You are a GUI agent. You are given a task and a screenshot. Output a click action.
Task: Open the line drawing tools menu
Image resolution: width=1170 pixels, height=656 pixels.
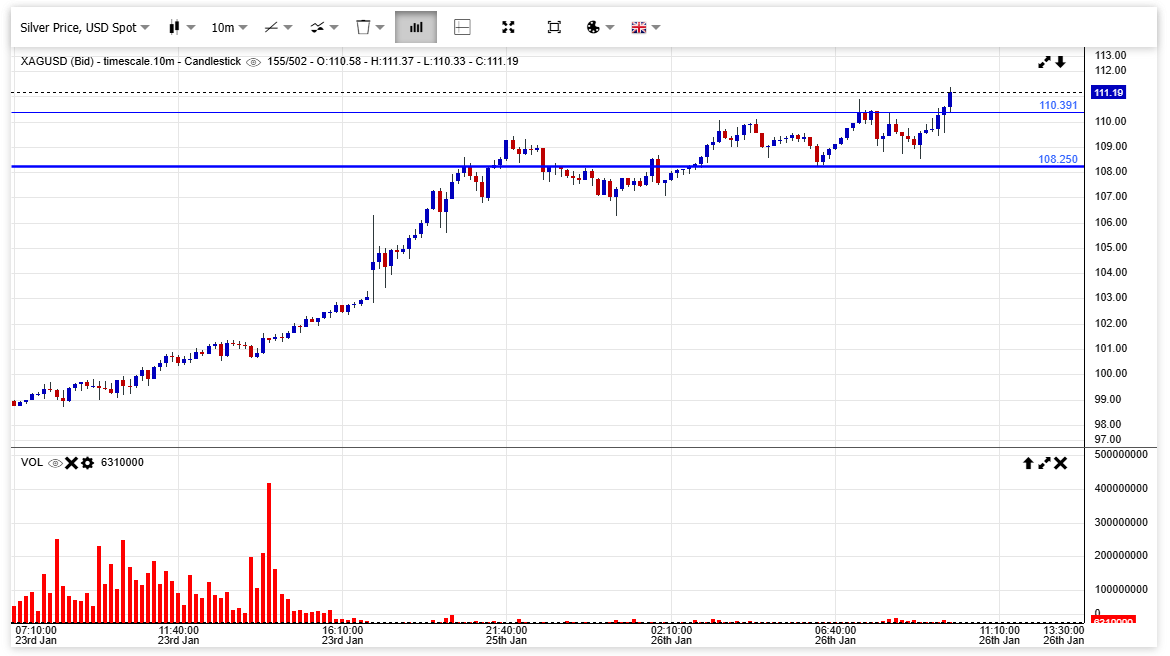click(277, 27)
